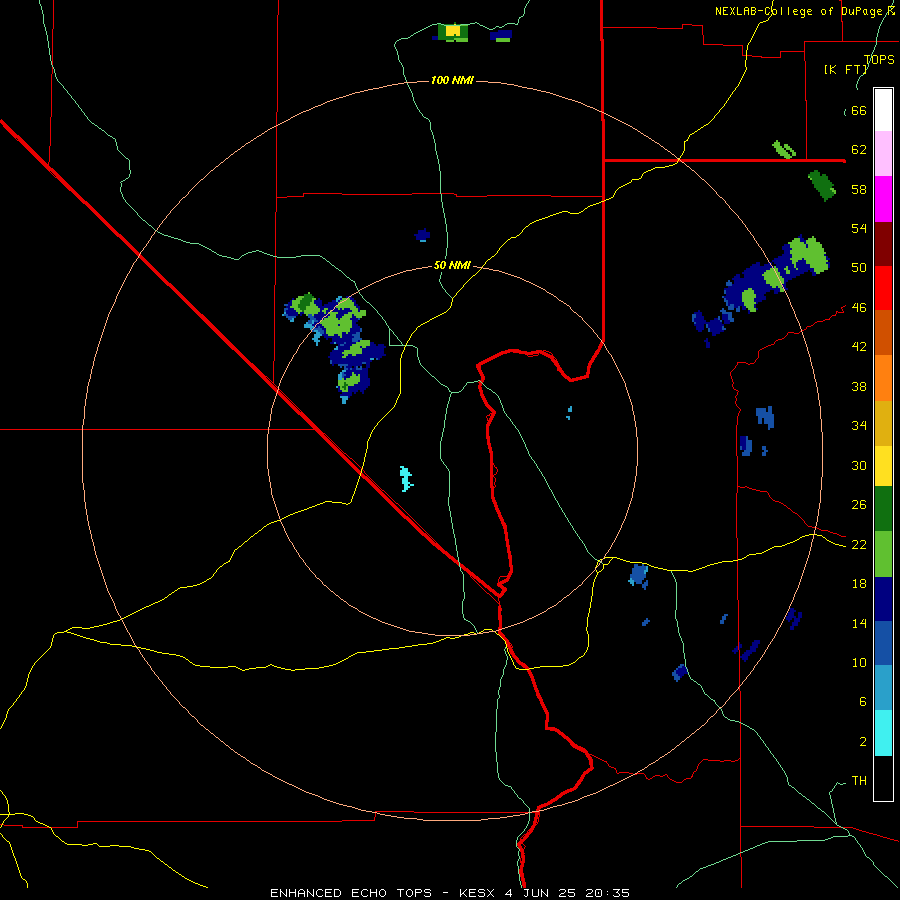The image size is (900, 900).
Task: Click the bright cyan echo inside the 50 NMI ring
Action: [x=406, y=479]
